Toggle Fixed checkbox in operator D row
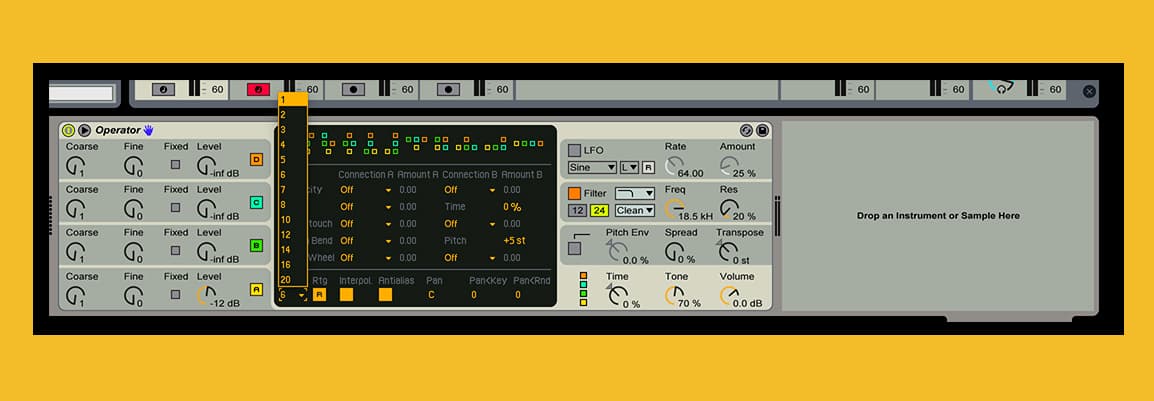The width and height of the screenshot is (1154, 401). (175, 164)
